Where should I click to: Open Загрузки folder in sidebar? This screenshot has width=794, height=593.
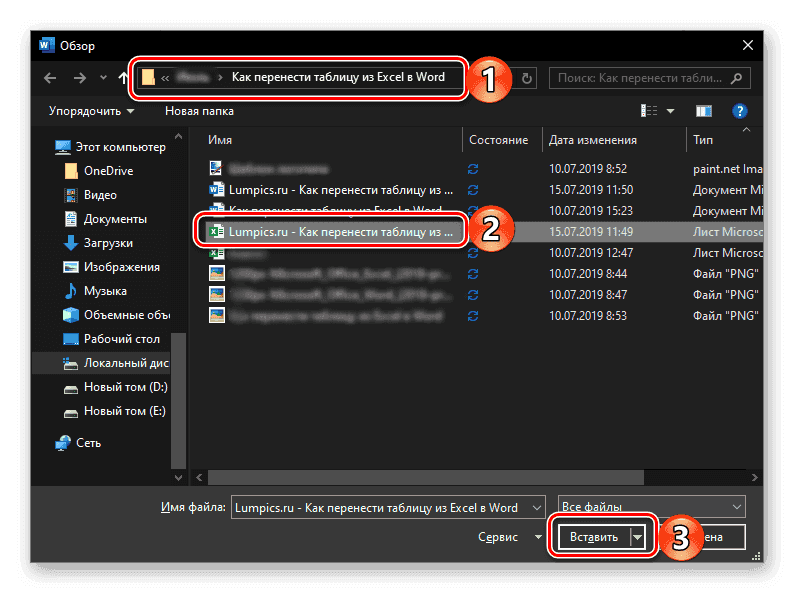[98, 243]
